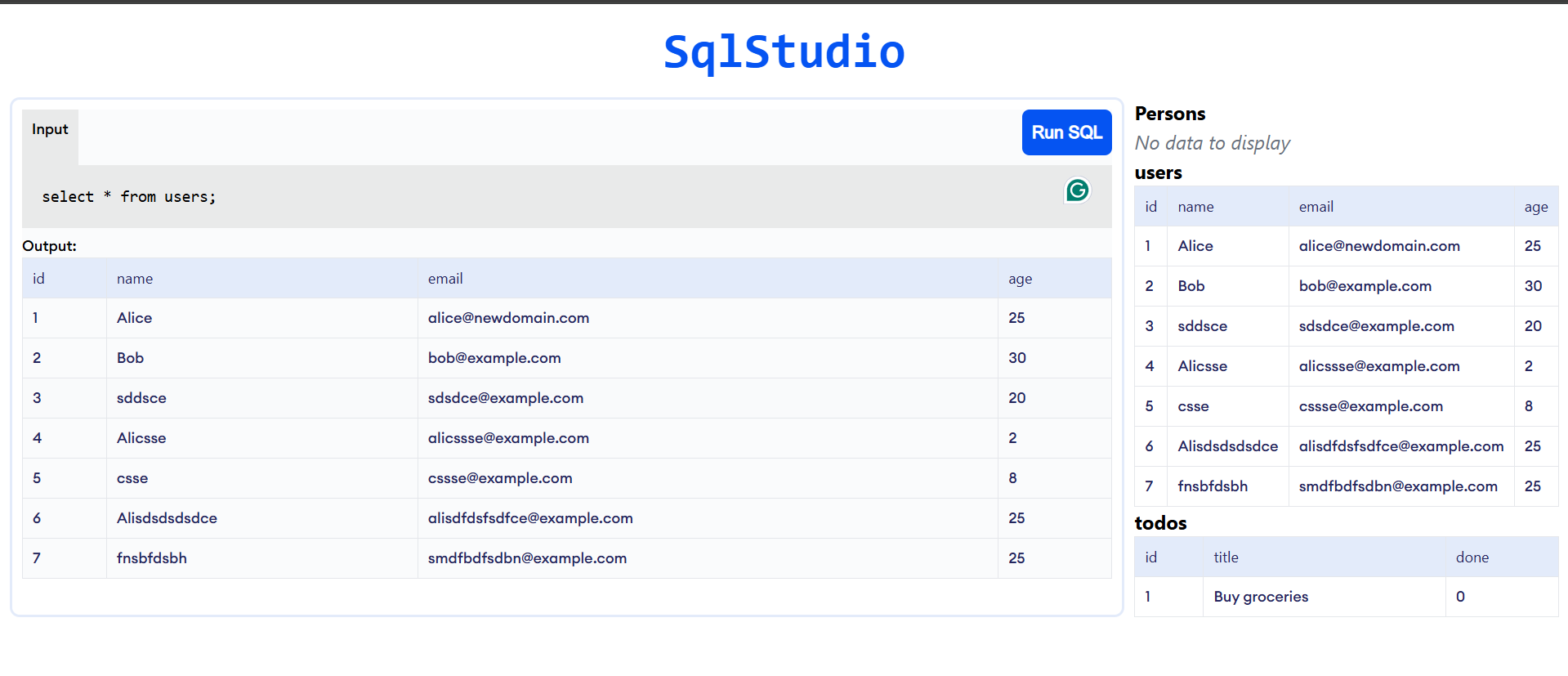The height and width of the screenshot is (676, 1568).
Task: Select the Alice name cell in Output table
Action: click(x=261, y=318)
